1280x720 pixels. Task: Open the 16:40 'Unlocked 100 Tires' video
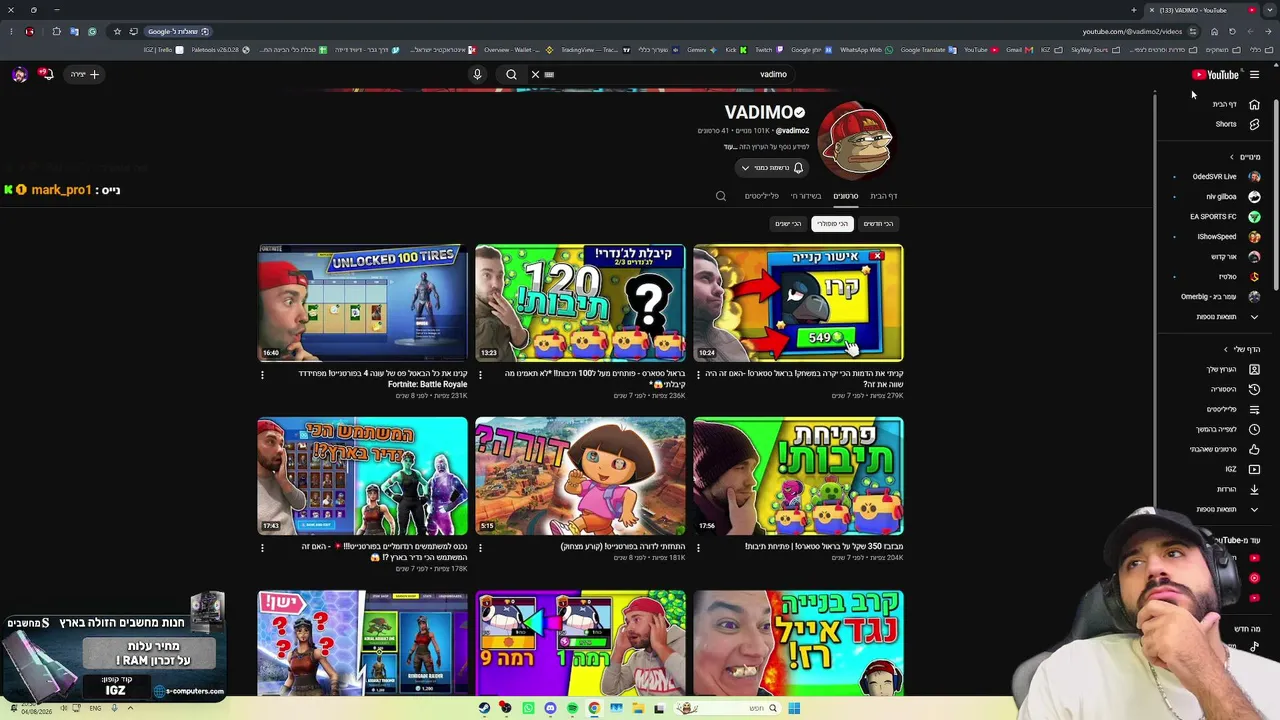(x=362, y=303)
